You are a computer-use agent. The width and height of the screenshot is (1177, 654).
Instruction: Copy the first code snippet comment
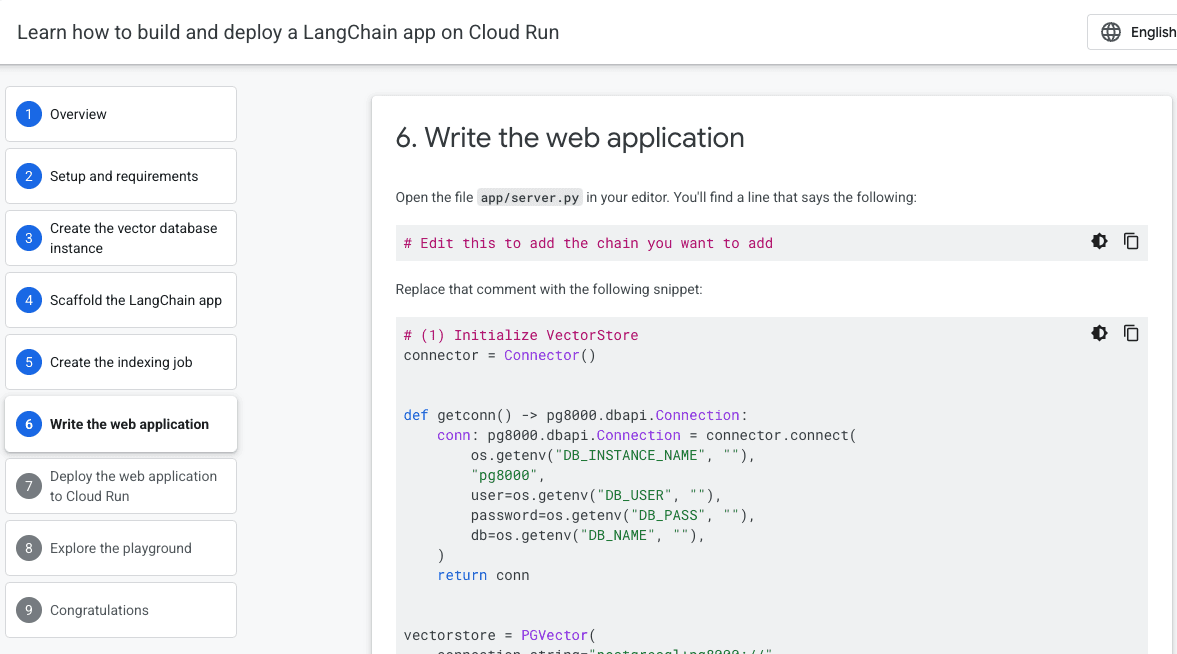pos(1131,241)
